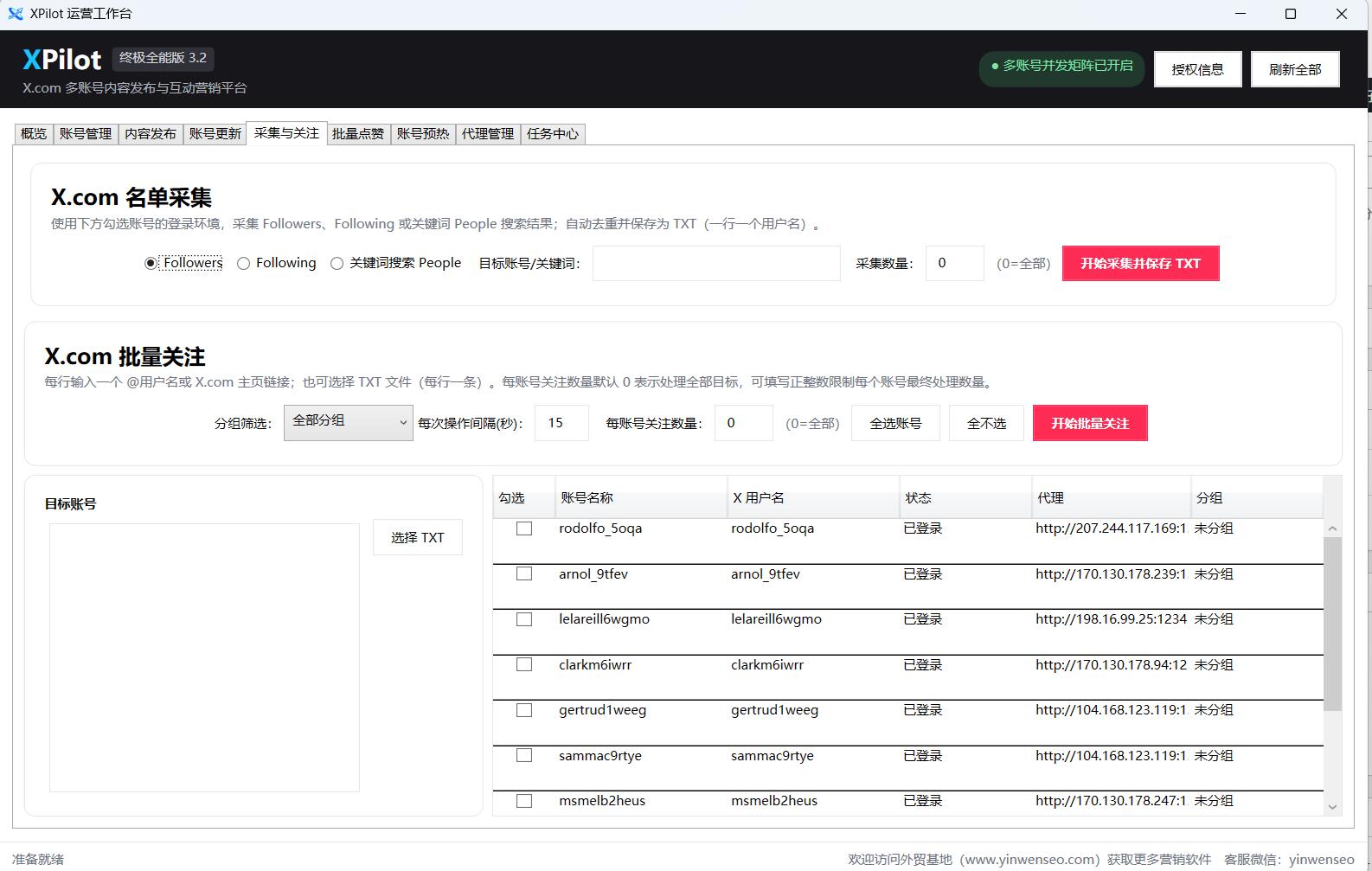Viewport: 1372px width, 871px height.
Task: Click the 代理 column header
Action: coord(1112,497)
